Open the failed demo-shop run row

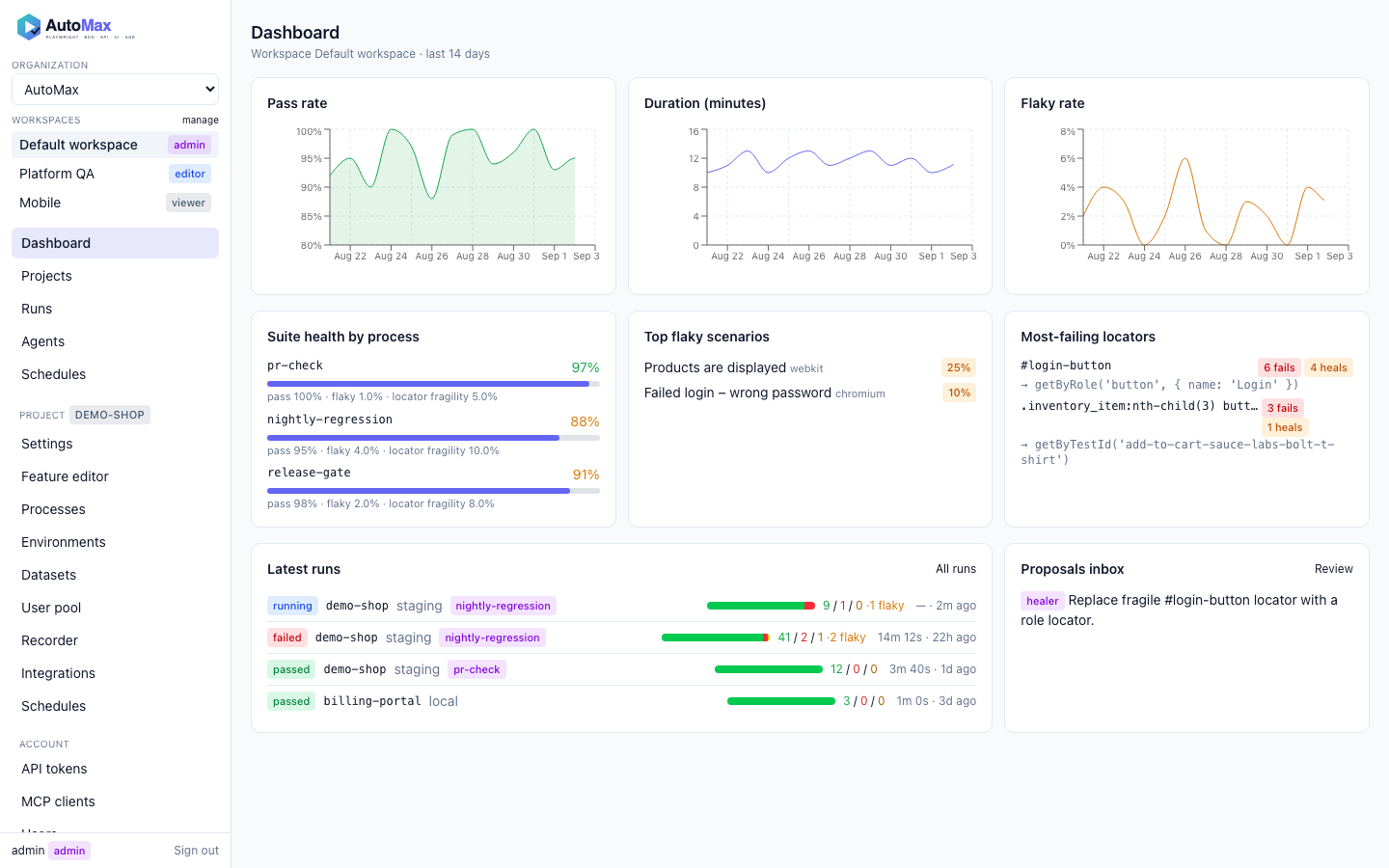pos(621,637)
